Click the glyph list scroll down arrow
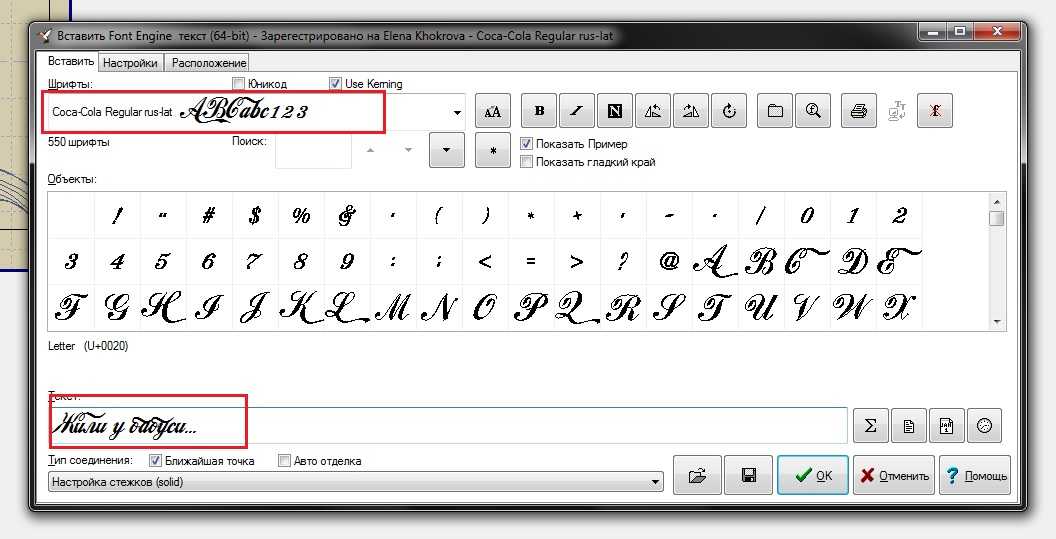Screen dimensions: 1056x539 [x=997, y=322]
